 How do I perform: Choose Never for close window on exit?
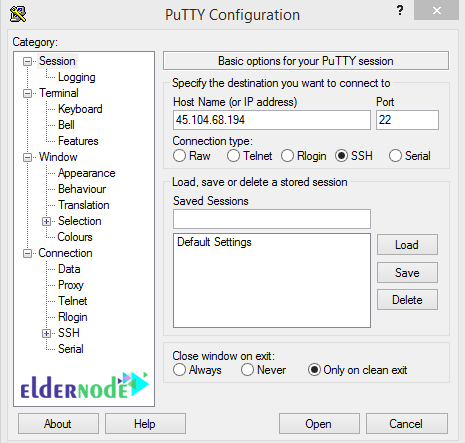[x=247, y=370]
